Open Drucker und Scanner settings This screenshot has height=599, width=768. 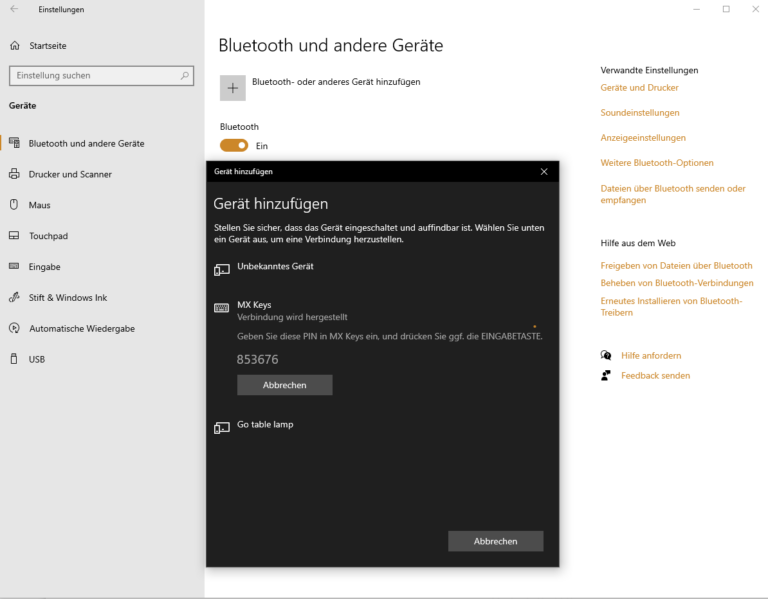pyautogui.click(x=70, y=174)
